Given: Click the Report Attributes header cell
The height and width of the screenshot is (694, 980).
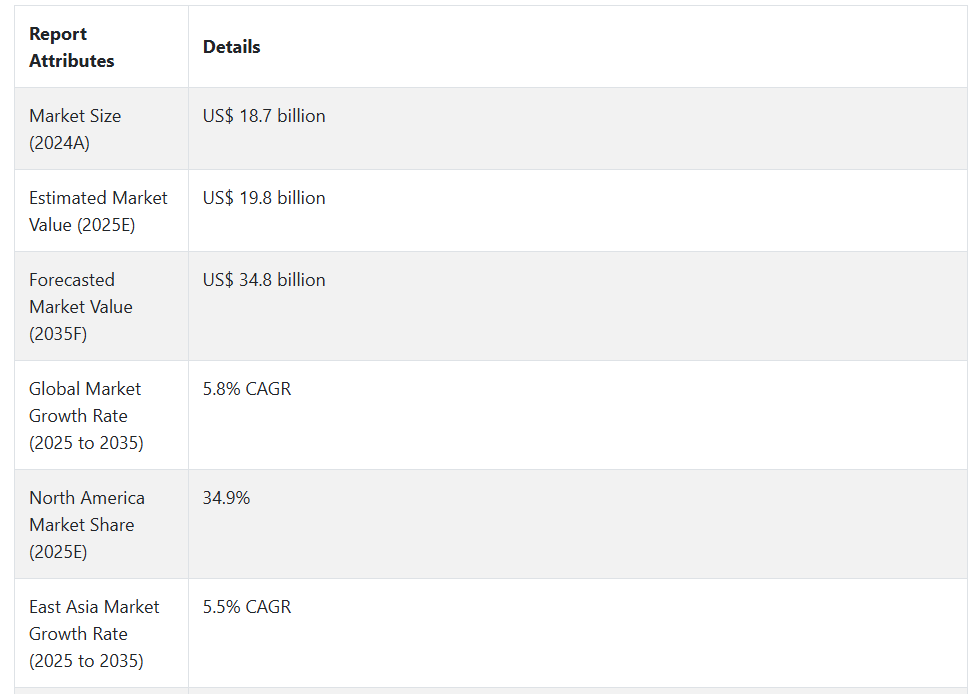Looking at the screenshot, I should [101, 47].
